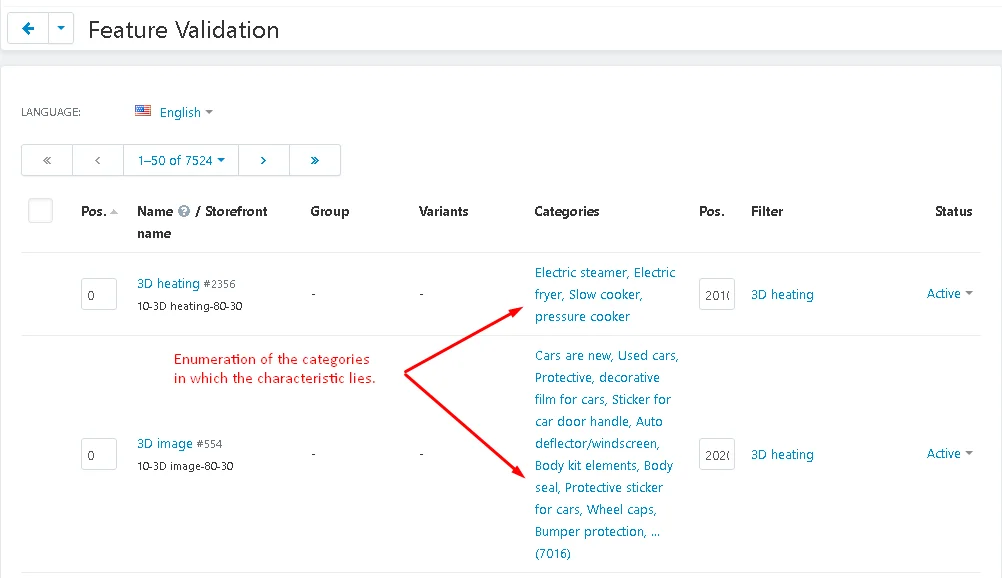Go to previous page of results
The height and width of the screenshot is (578, 1002).
[x=98, y=160]
